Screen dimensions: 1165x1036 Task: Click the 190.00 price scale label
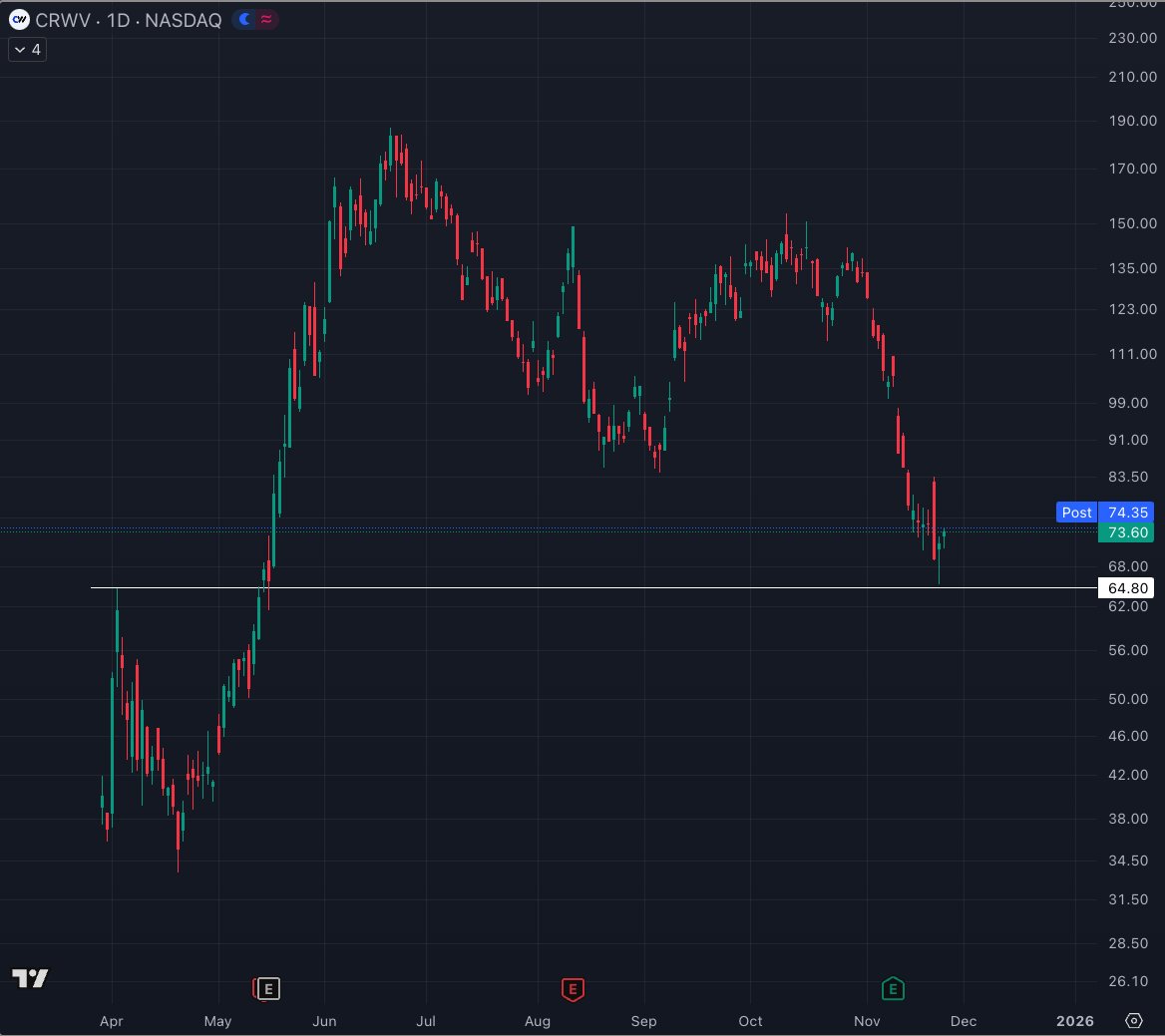1132,121
